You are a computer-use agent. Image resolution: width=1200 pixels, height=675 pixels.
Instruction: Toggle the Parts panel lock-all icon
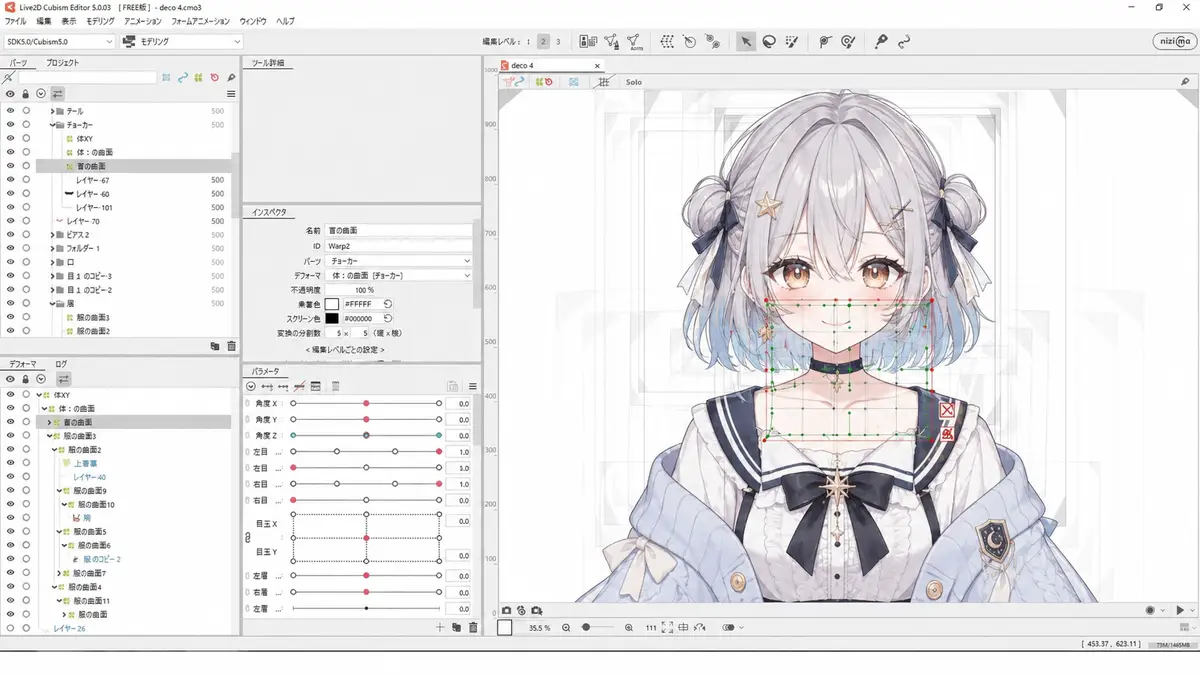tap(26, 94)
